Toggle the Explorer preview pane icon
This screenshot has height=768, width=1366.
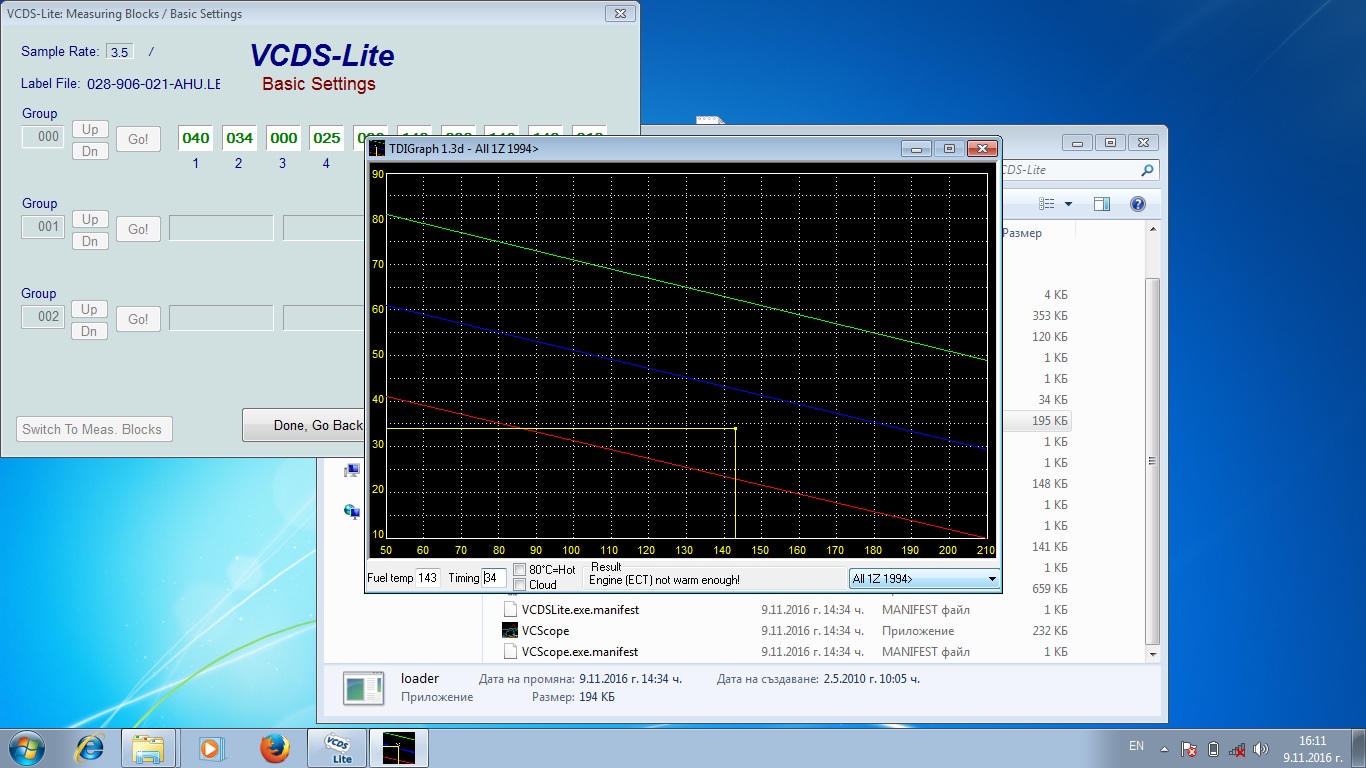[x=1101, y=204]
